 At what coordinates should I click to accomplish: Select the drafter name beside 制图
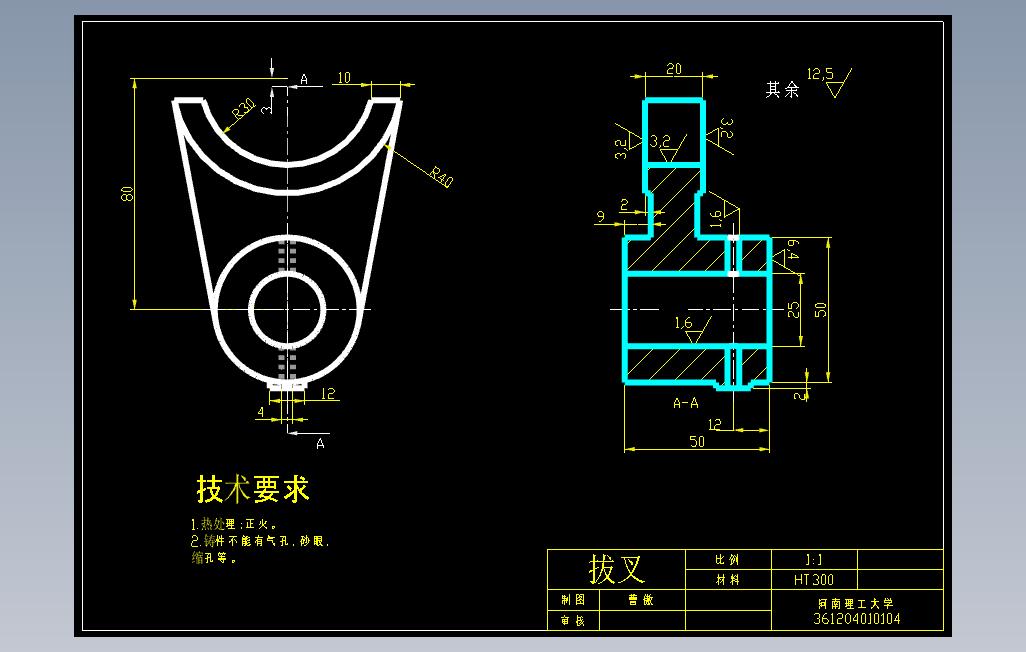[x=641, y=600]
